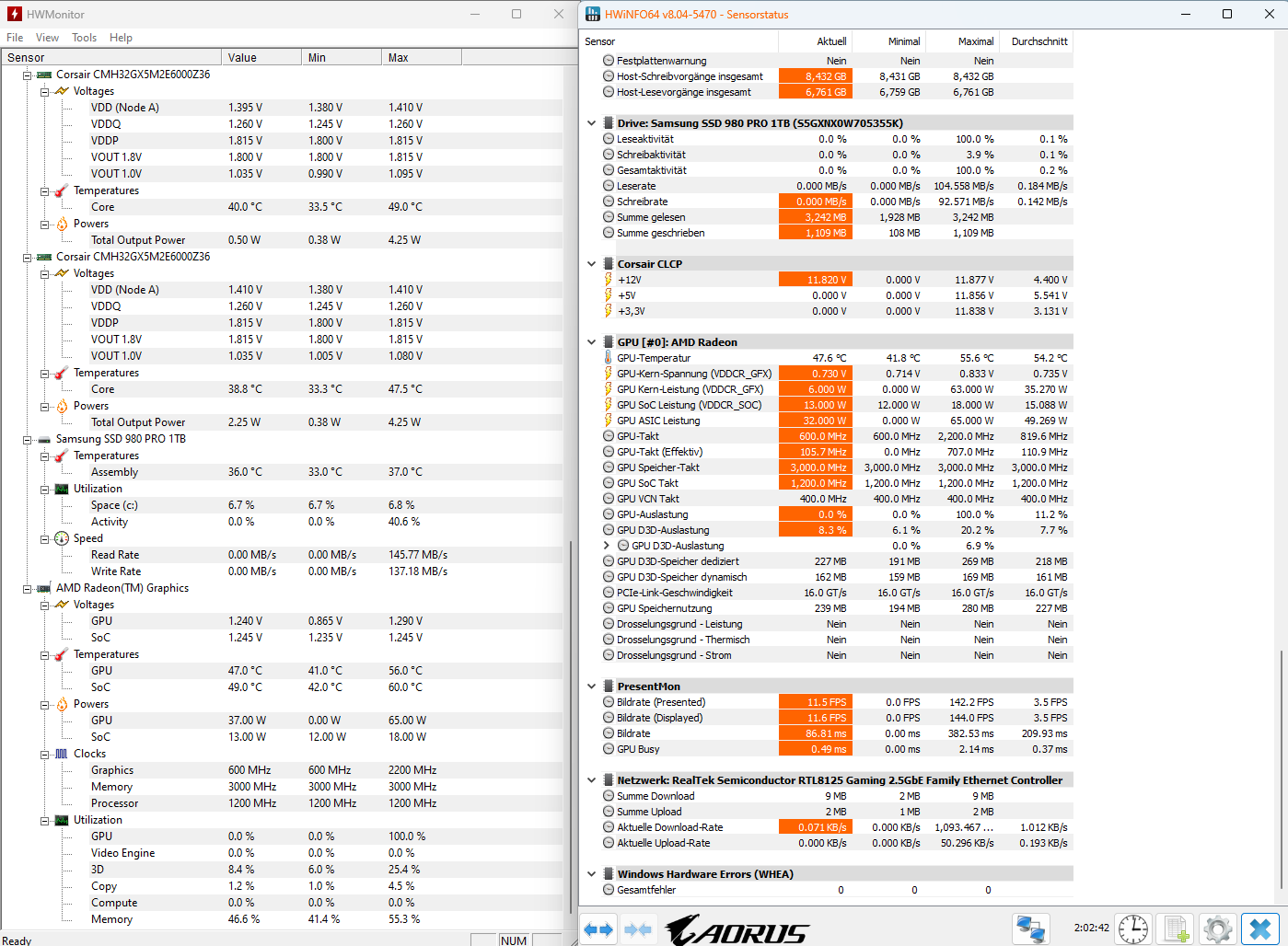The height and width of the screenshot is (946, 1288).
Task: Click the AORUS logo in HWiNFO toolbar
Action: tap(737, 930)
